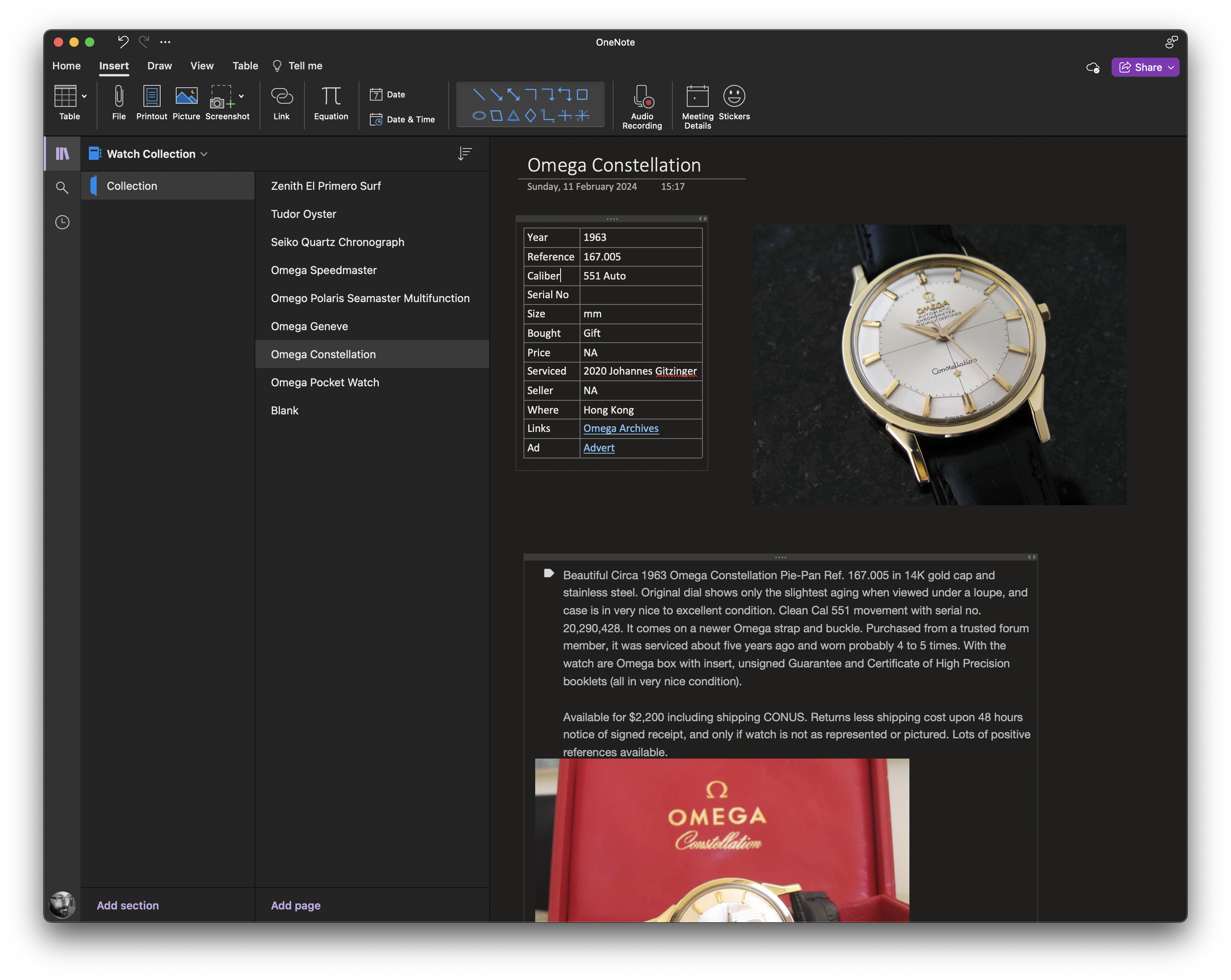The height and width of the screenshot is (980, 1231).
Task: Insert Meeting Details
Action: 697,97
